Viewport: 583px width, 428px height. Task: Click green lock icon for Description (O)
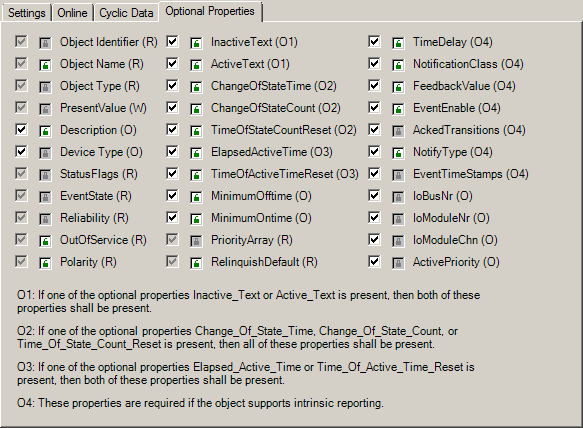click(45, 131)
